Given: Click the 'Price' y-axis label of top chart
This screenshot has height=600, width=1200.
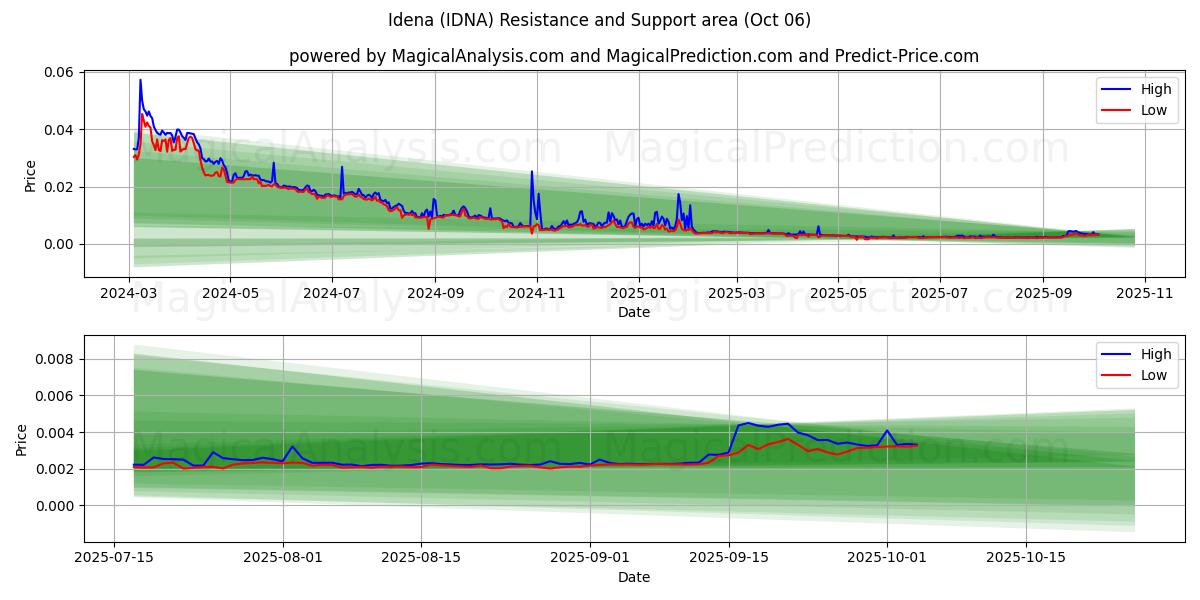Looking at the screenshot, I should 30,175.
